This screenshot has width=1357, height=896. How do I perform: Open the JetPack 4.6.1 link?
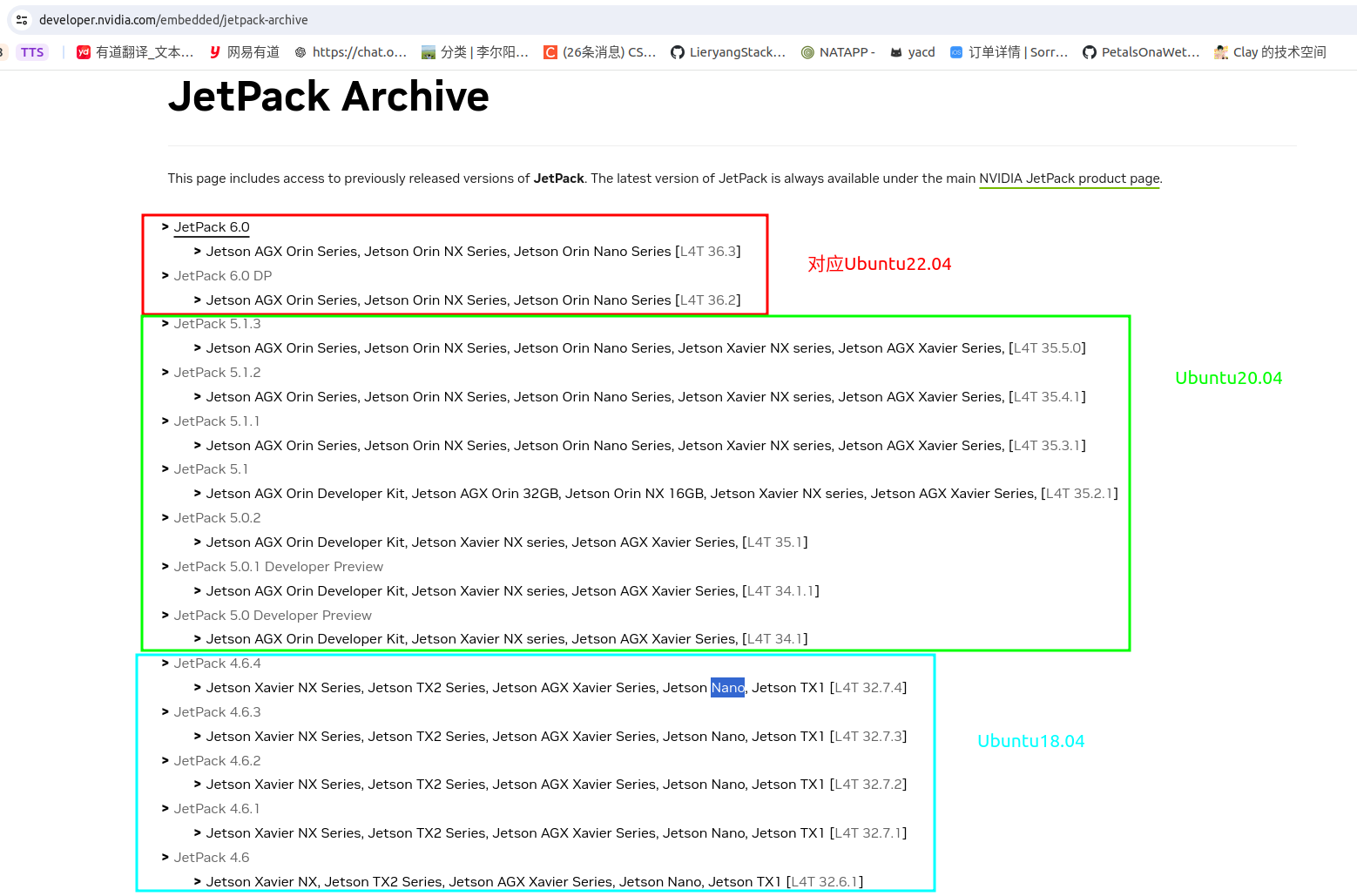[x=216, y=809]
